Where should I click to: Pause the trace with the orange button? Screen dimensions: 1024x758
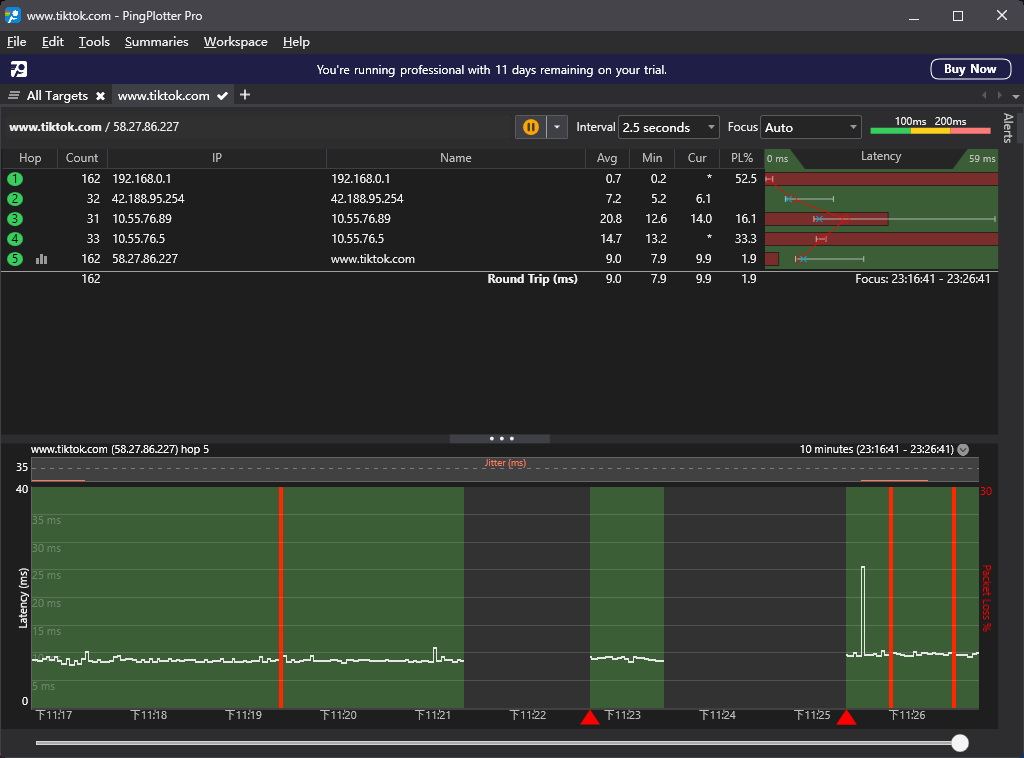[530, 127]
